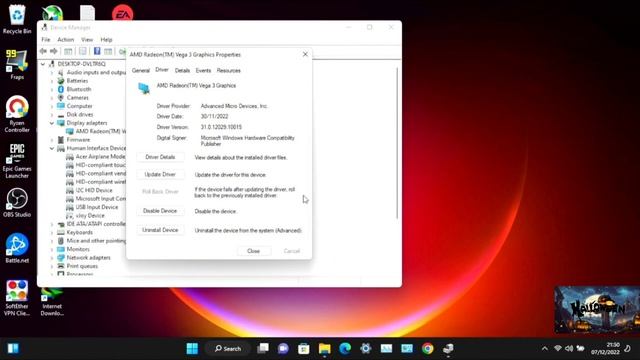
Task: Select the USB Input Device tree item
Action: [x=92, y=207]
